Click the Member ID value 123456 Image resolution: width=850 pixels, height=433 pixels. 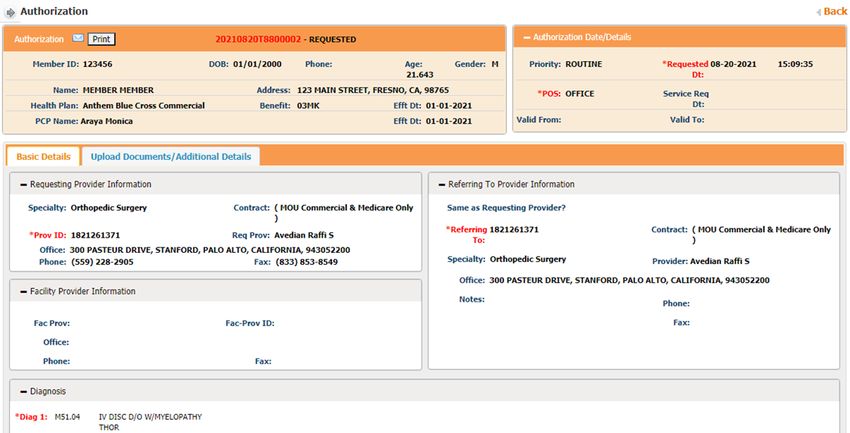point(97,63)
